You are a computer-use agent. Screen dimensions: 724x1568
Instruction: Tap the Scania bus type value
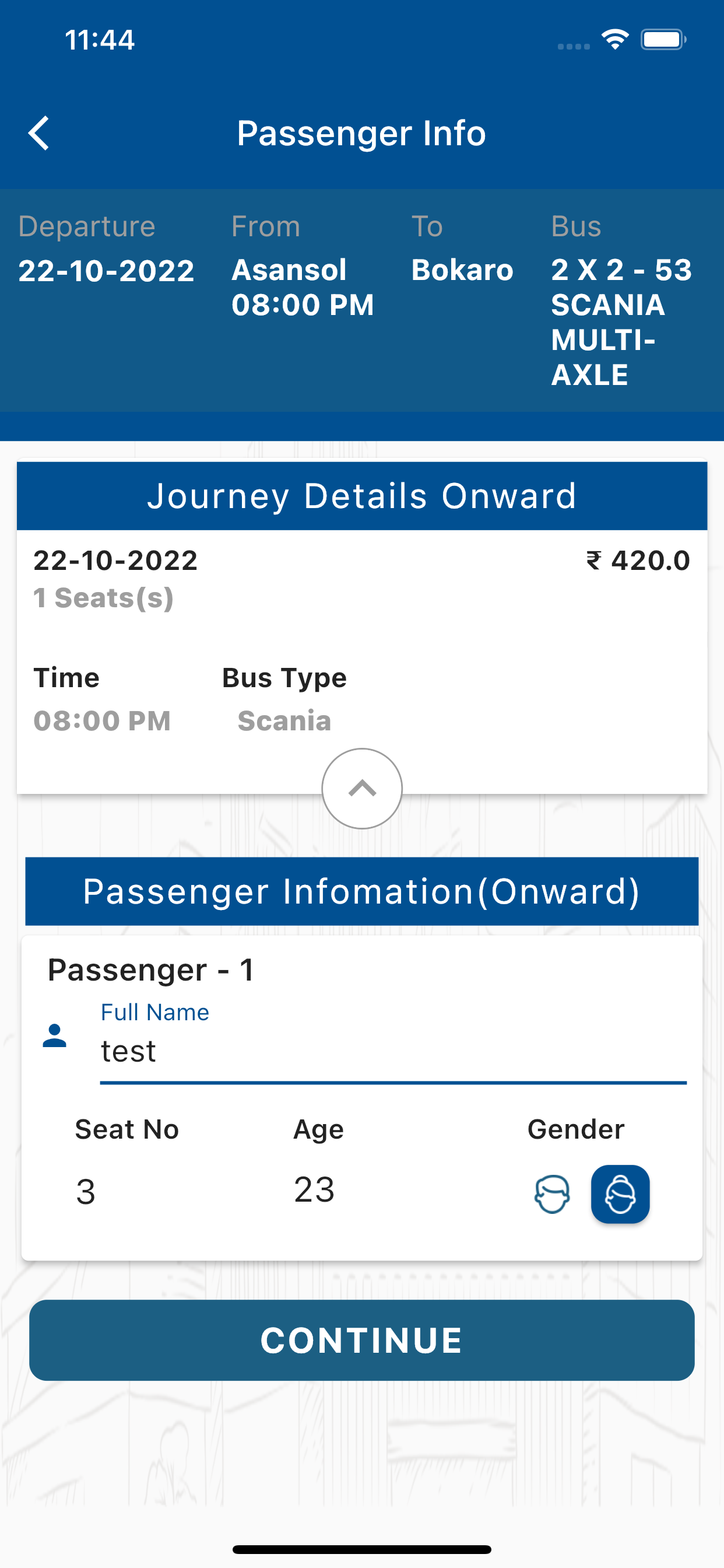pyautogui.click(x=284, y=720)
